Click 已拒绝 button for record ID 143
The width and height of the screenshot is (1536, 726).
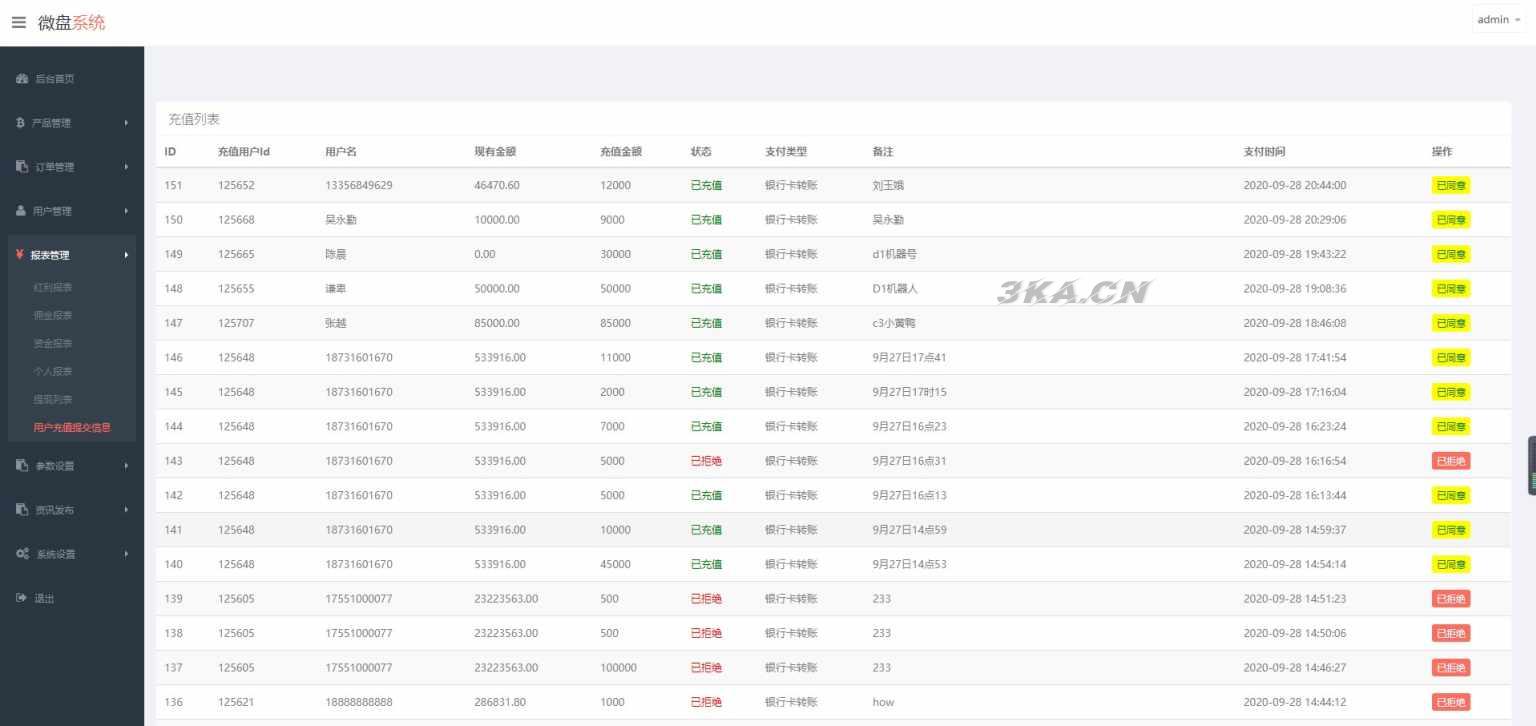click(1450, 461)
